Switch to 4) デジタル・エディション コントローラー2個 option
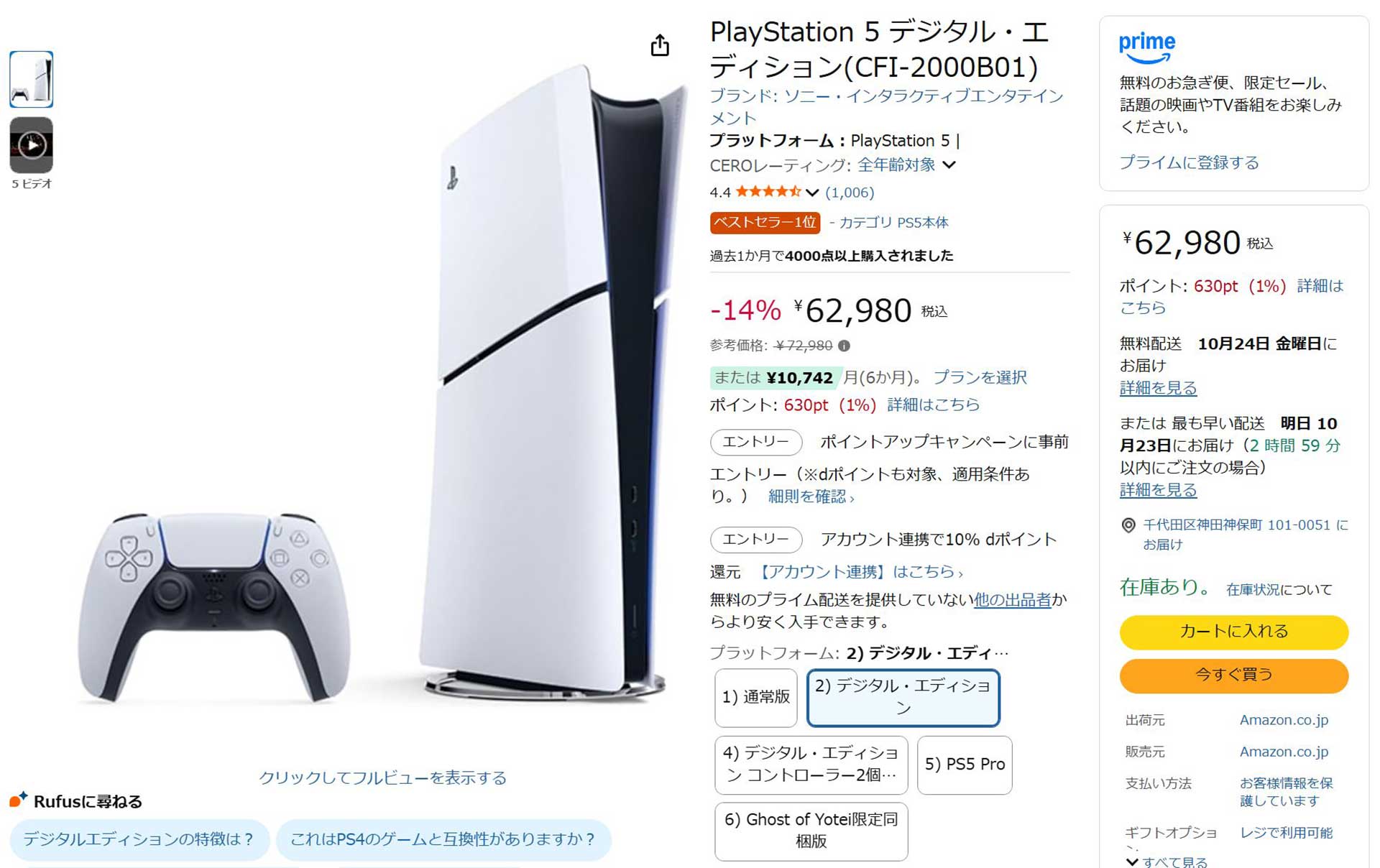Viewport: 1380px width, 868px height. coord(811,765)
